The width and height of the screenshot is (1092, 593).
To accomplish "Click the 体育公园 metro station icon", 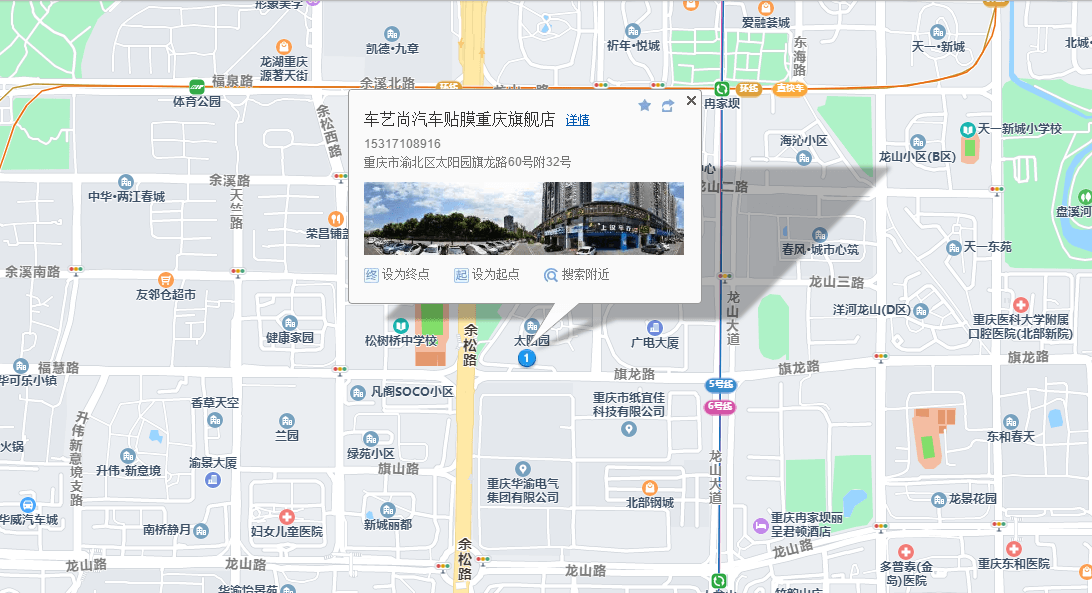I will coord(197,86).
